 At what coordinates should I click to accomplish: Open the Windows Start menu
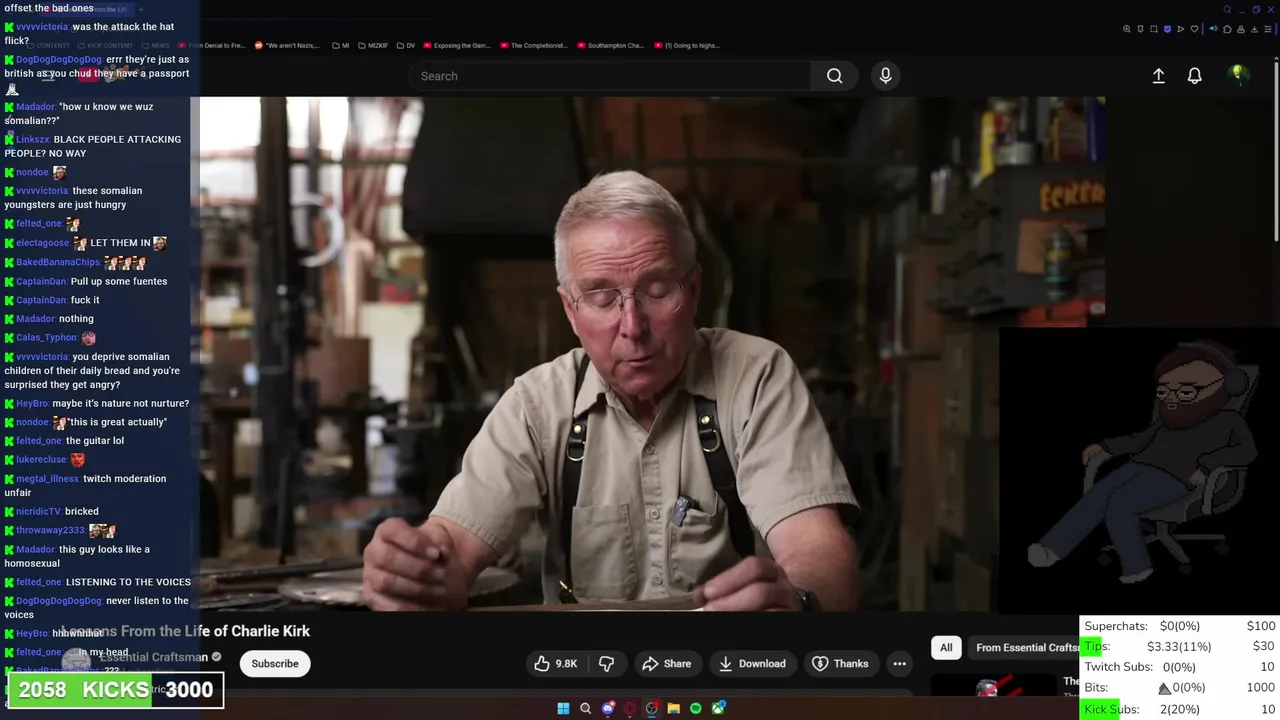563,709
